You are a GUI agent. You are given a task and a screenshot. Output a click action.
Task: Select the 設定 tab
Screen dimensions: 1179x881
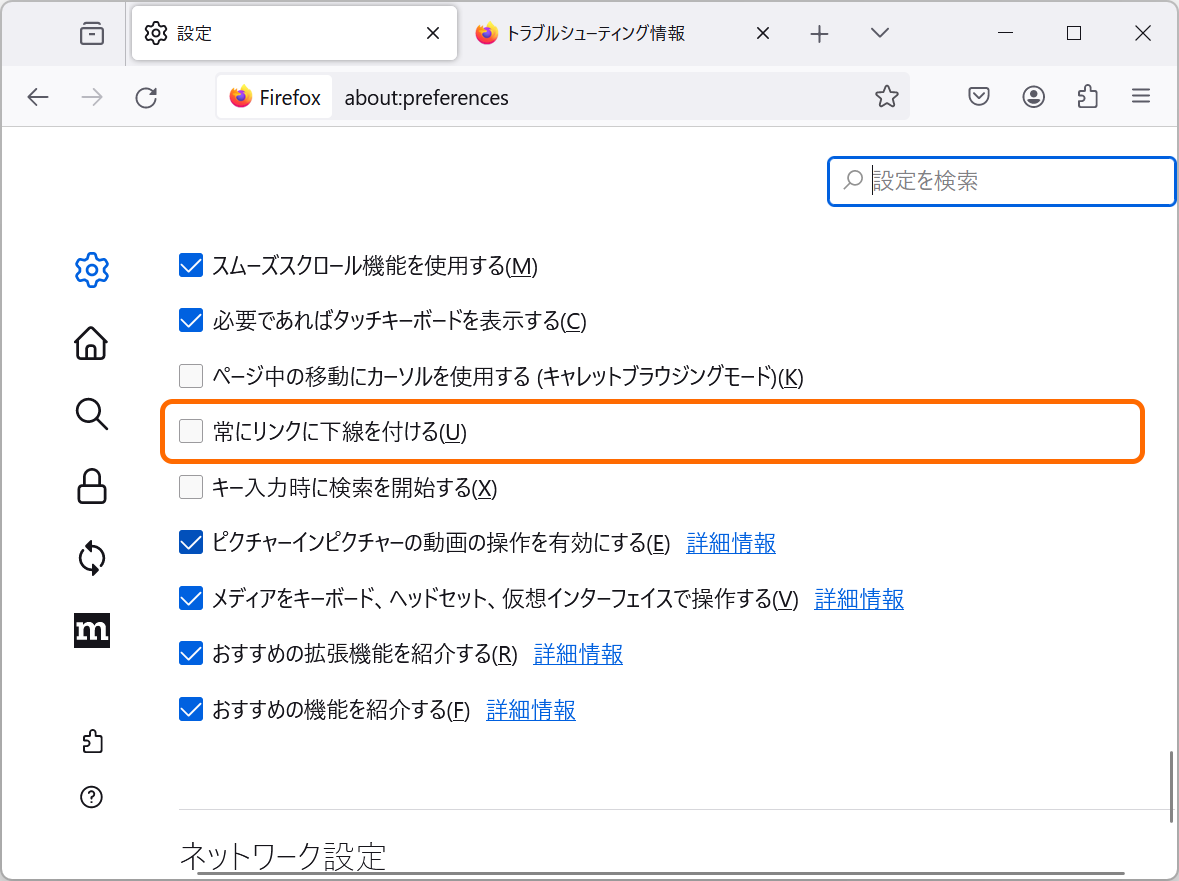coord(290,33)
